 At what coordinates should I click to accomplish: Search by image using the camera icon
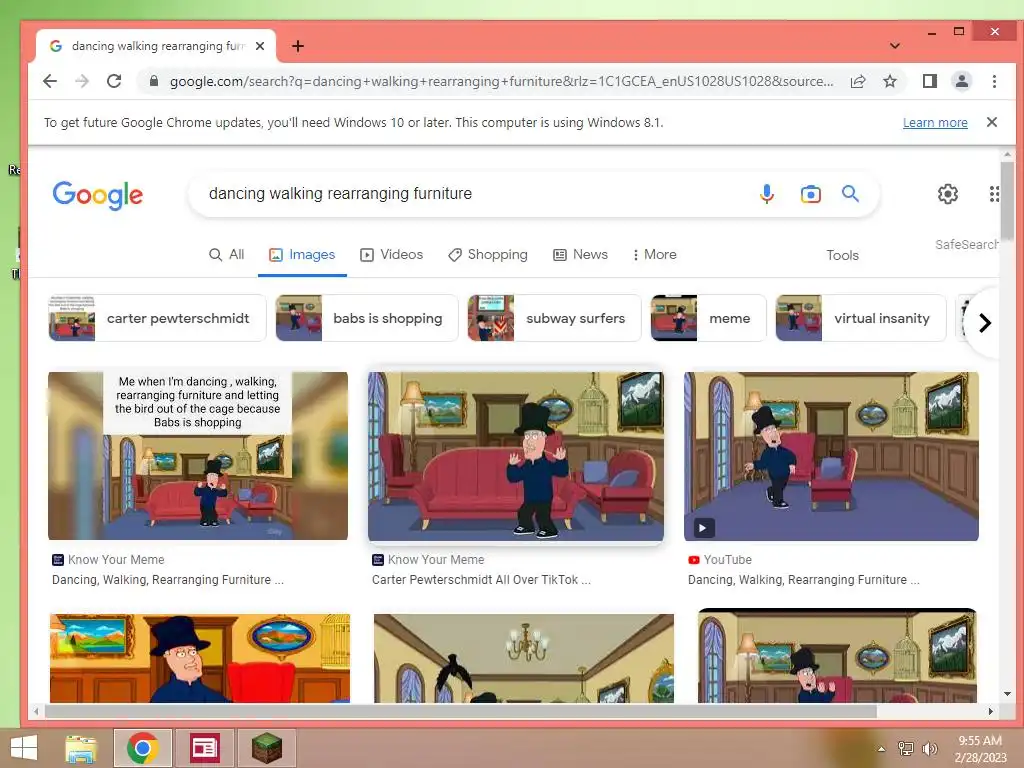(x=810, y=194)
